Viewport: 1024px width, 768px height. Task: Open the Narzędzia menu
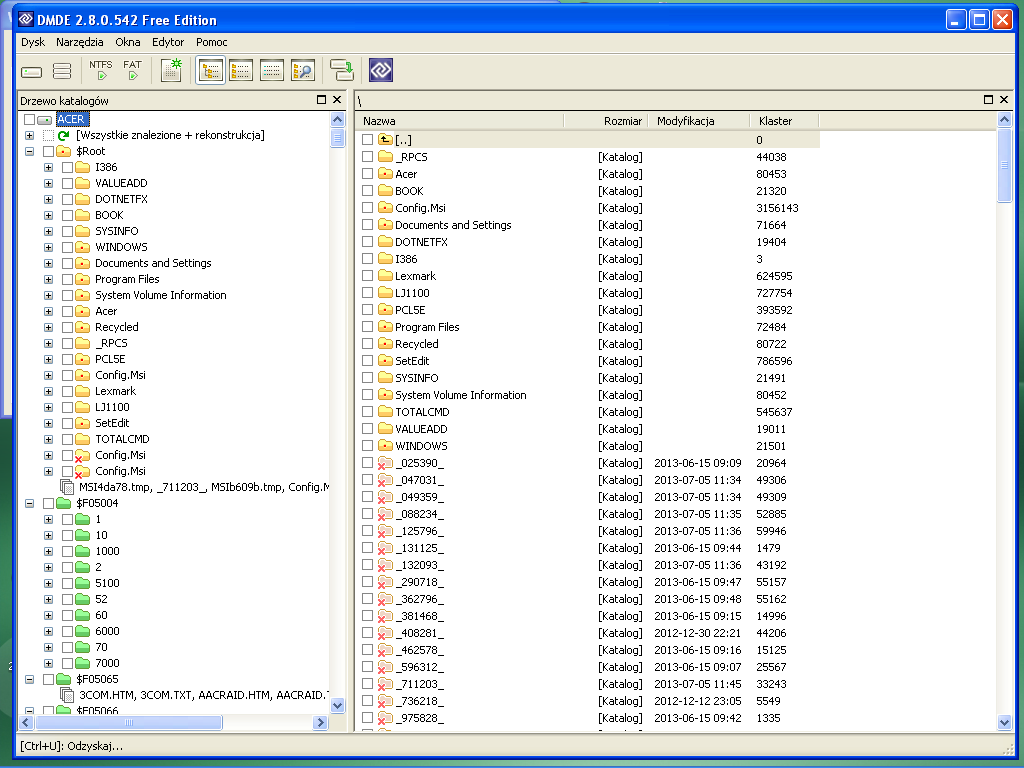click(x=80, y=42)
